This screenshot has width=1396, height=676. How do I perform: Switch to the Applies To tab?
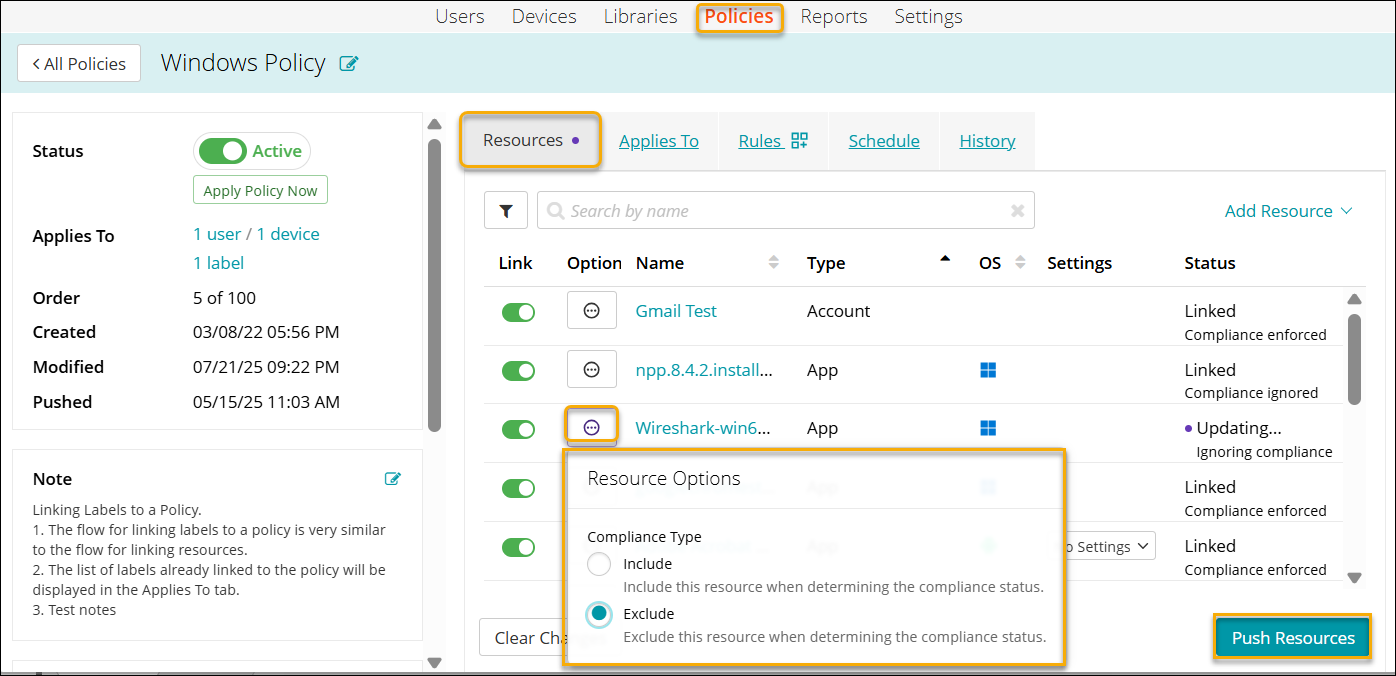click(658, 141)
